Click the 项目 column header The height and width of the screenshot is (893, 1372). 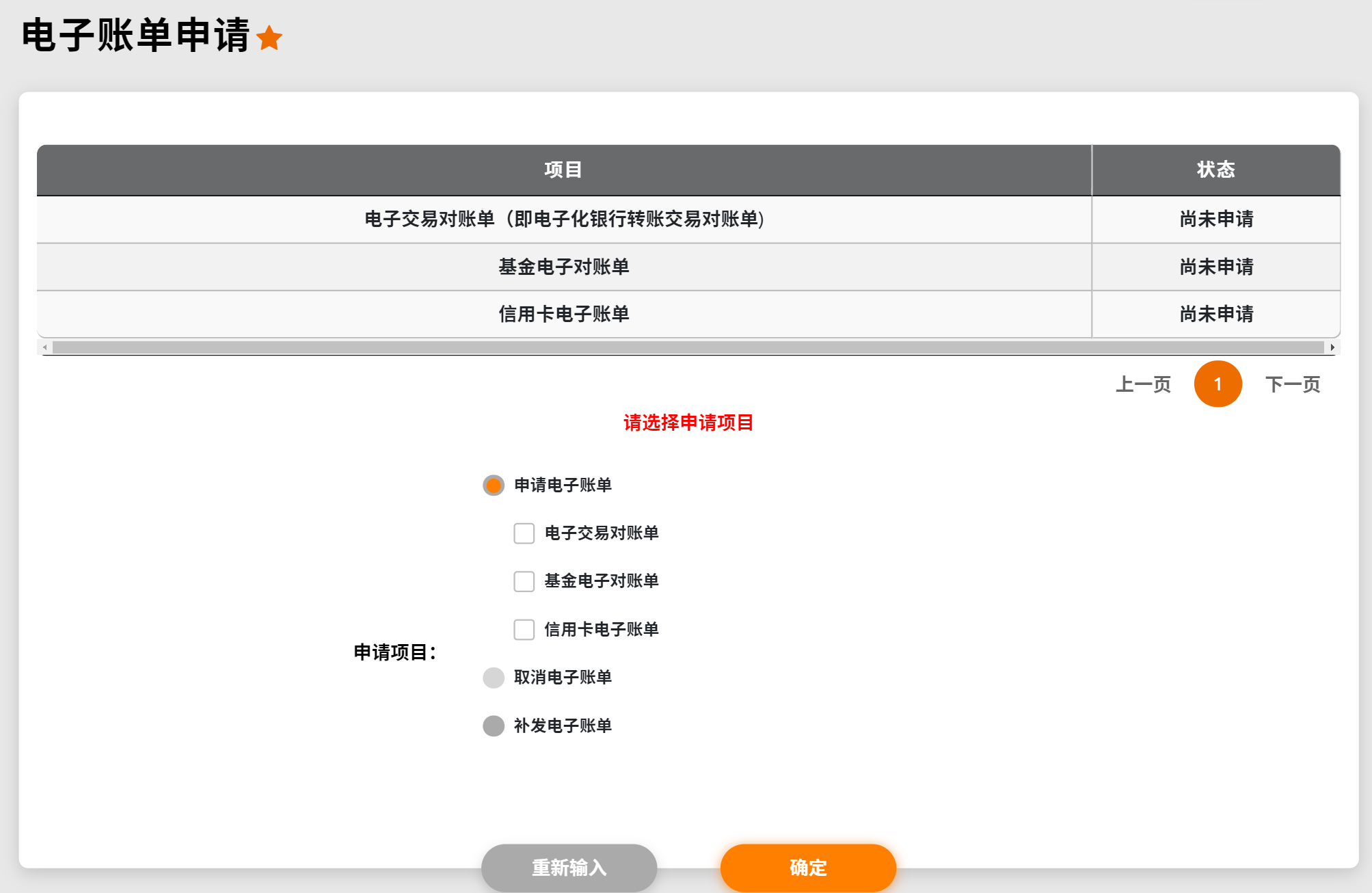pos(563,170)
